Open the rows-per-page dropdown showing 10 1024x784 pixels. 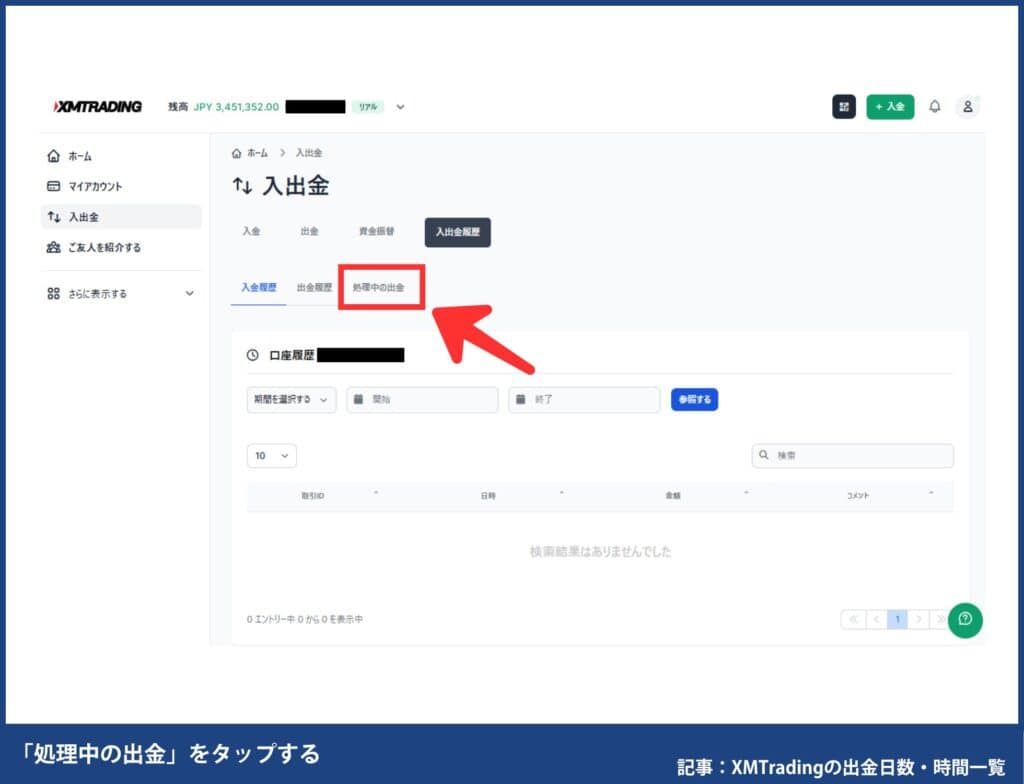(x=272, y=455)
